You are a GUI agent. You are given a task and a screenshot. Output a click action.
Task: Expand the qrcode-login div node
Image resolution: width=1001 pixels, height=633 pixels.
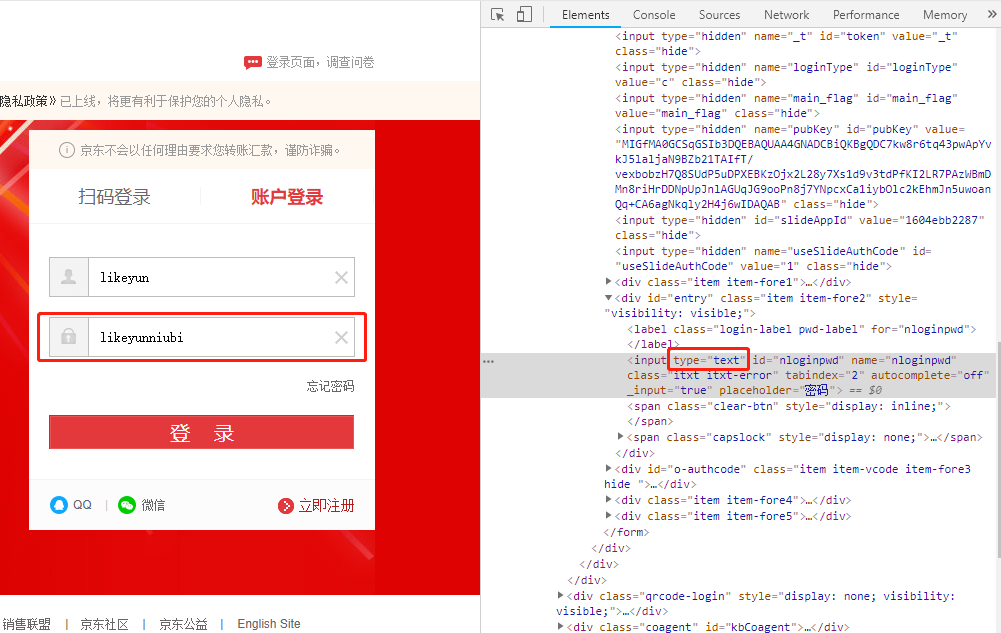560,596
